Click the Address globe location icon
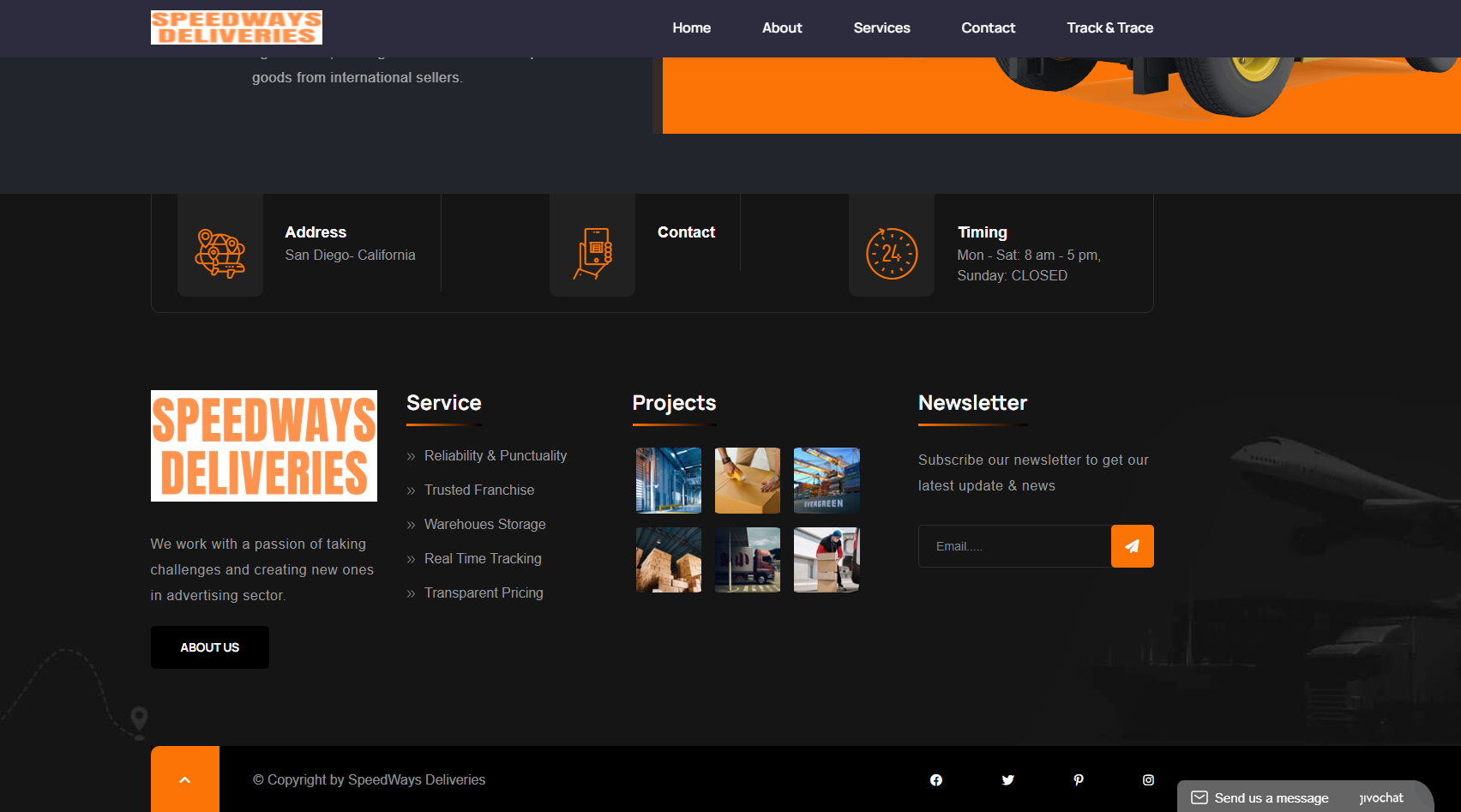This screenshot has height=812, width=1461. 220,253
